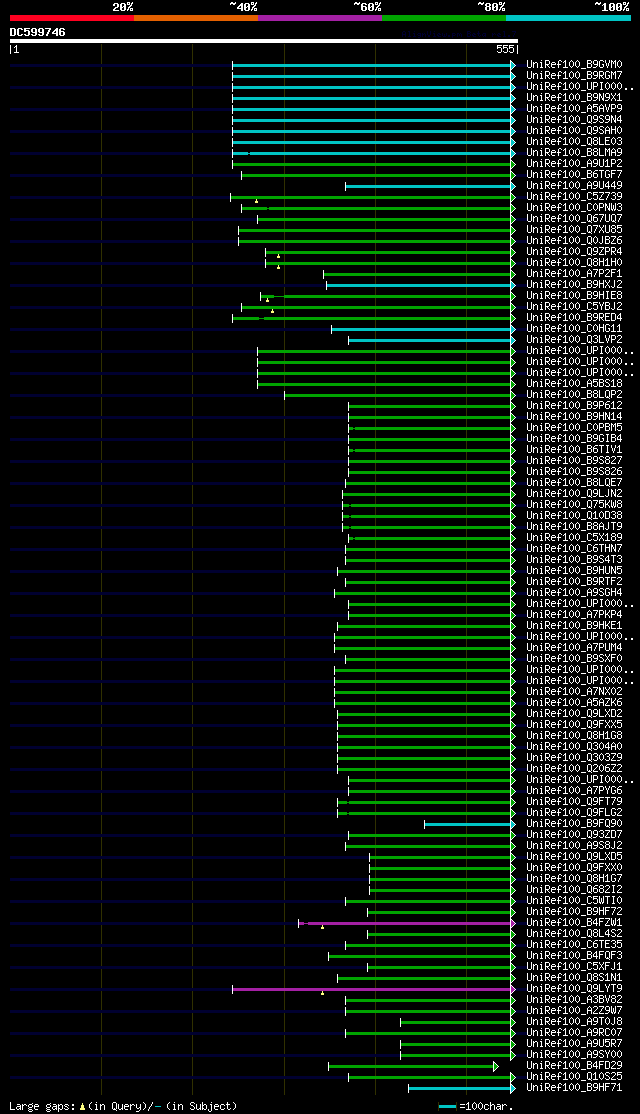Open hit UniRef100_Q75KW8
Viewport: 640px width, 1114px height.
coord(575,506)
